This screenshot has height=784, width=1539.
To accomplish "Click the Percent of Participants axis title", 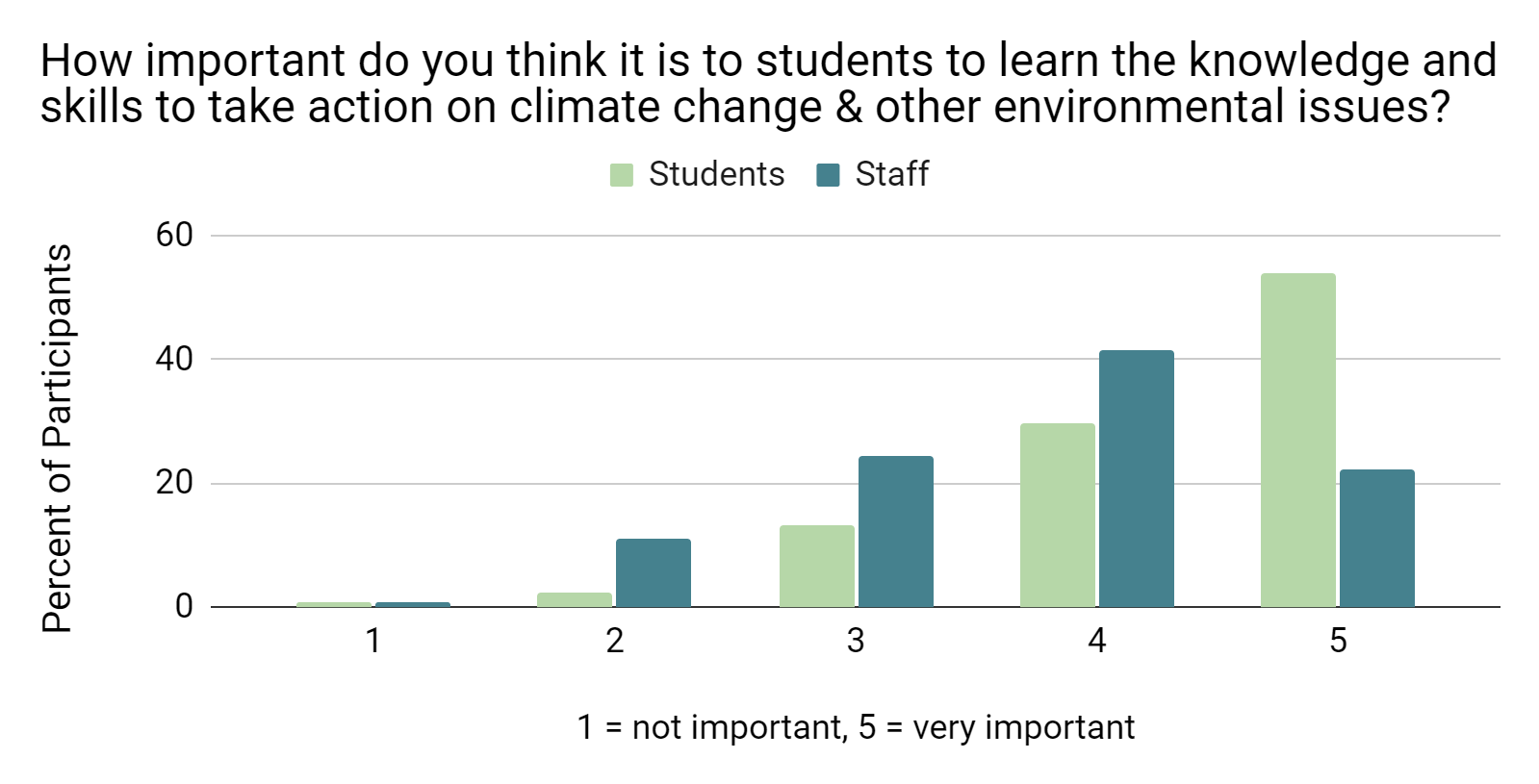I will click(59, 439).
